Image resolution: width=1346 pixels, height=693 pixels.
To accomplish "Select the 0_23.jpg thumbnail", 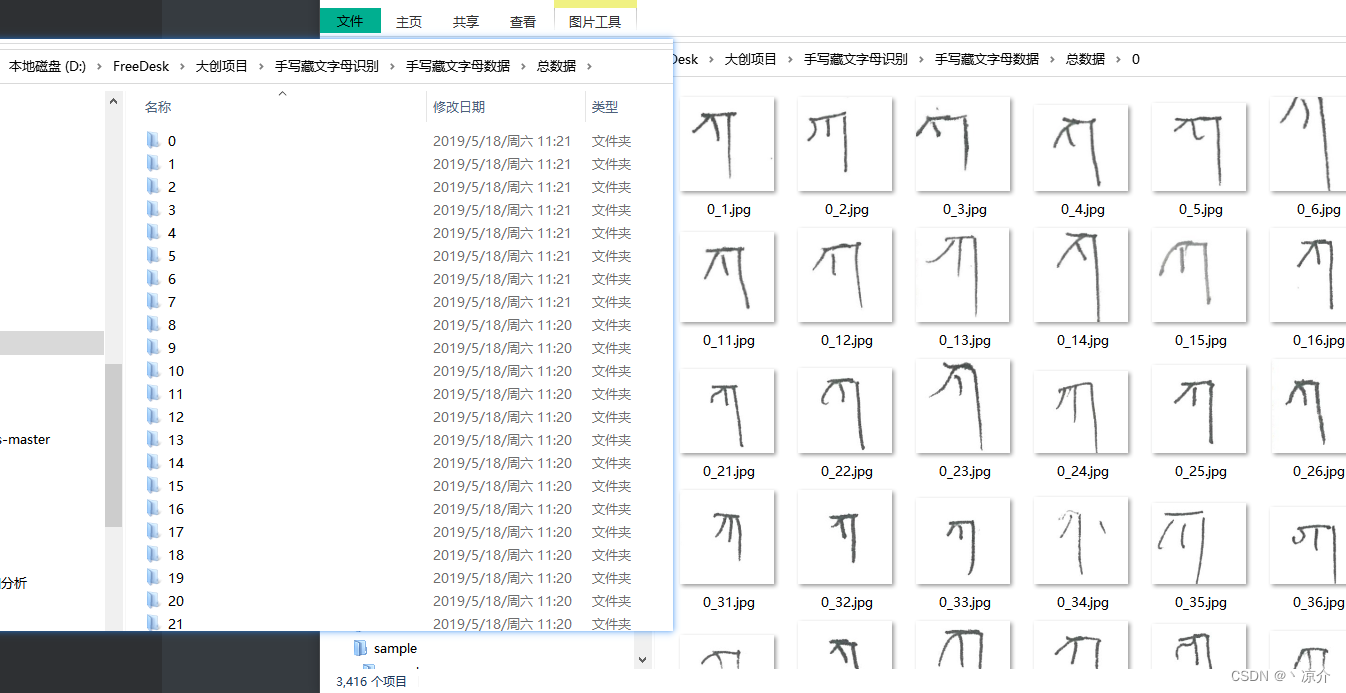I will click(963, 406).
